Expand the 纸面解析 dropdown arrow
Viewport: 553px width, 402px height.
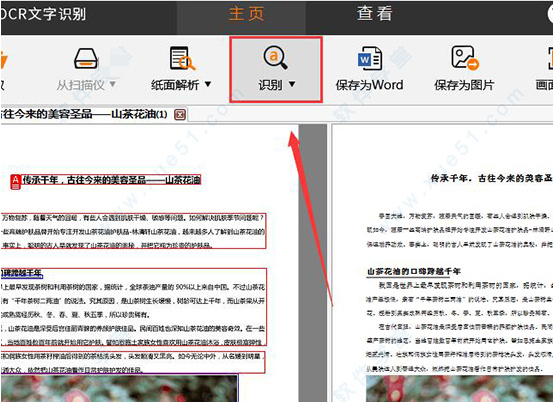click(208, 84)
